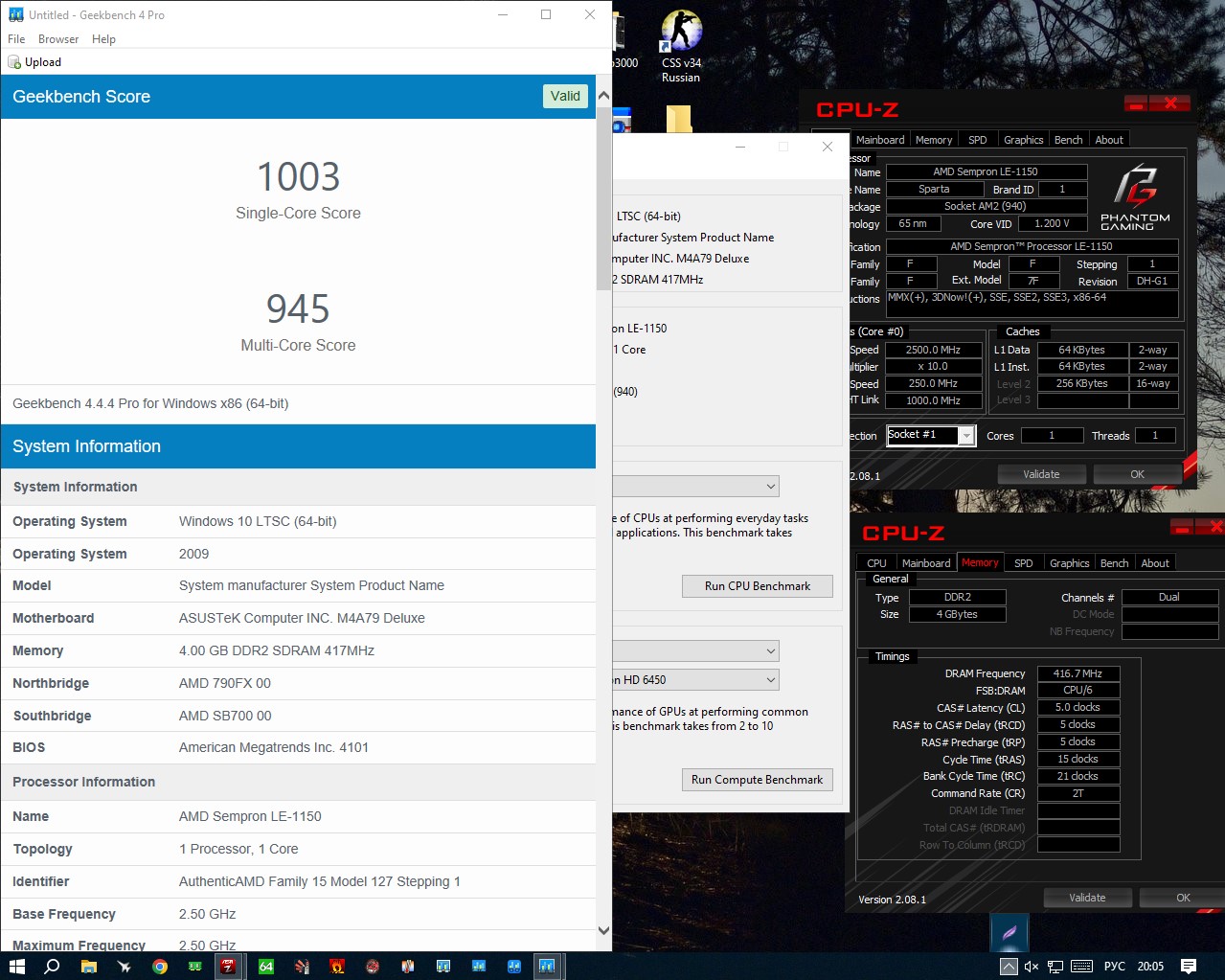Screen dimensions: 1225x980
Task: Click the Run CPU Benchmark button
Action: click(757, 586)
